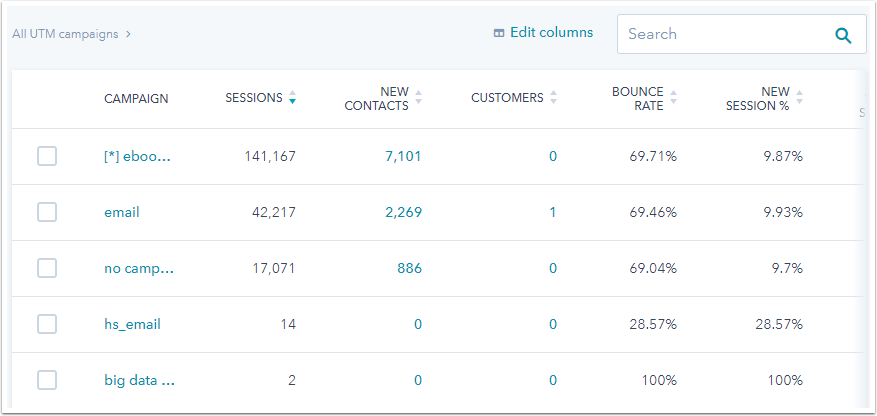This screenshot has width=877, height=416.
Task: Sort by Bounce Rate column arrows
Action: coord(673,98)
